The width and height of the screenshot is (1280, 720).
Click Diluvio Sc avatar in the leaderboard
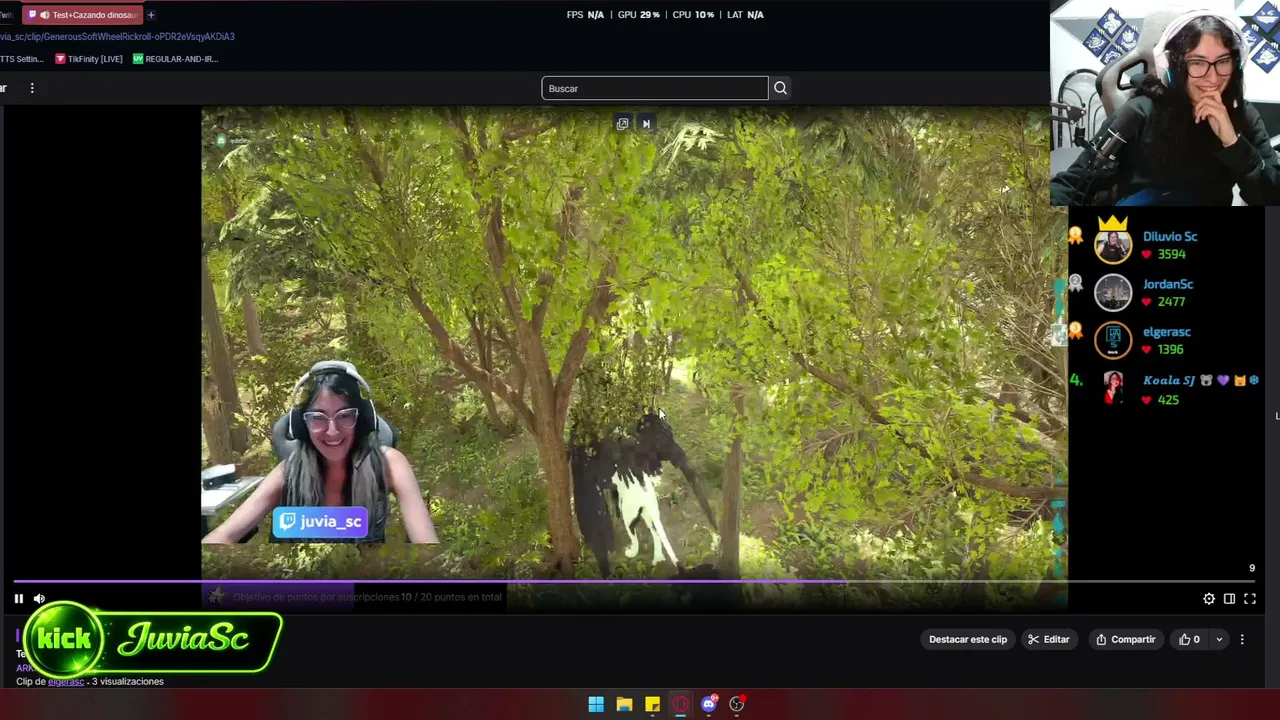(x=1113, y=244)
